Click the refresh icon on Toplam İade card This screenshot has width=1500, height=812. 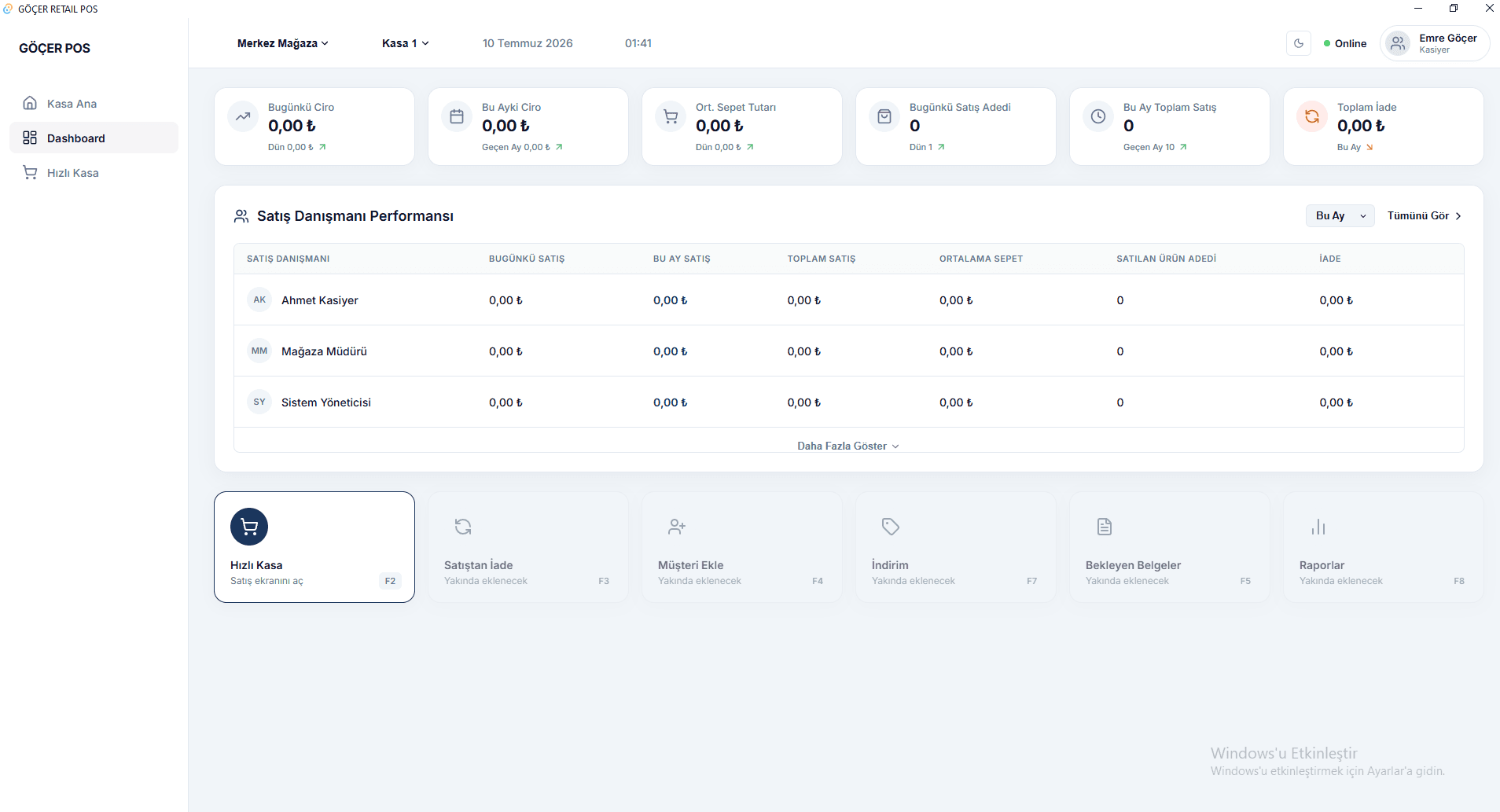(1312, 116)
